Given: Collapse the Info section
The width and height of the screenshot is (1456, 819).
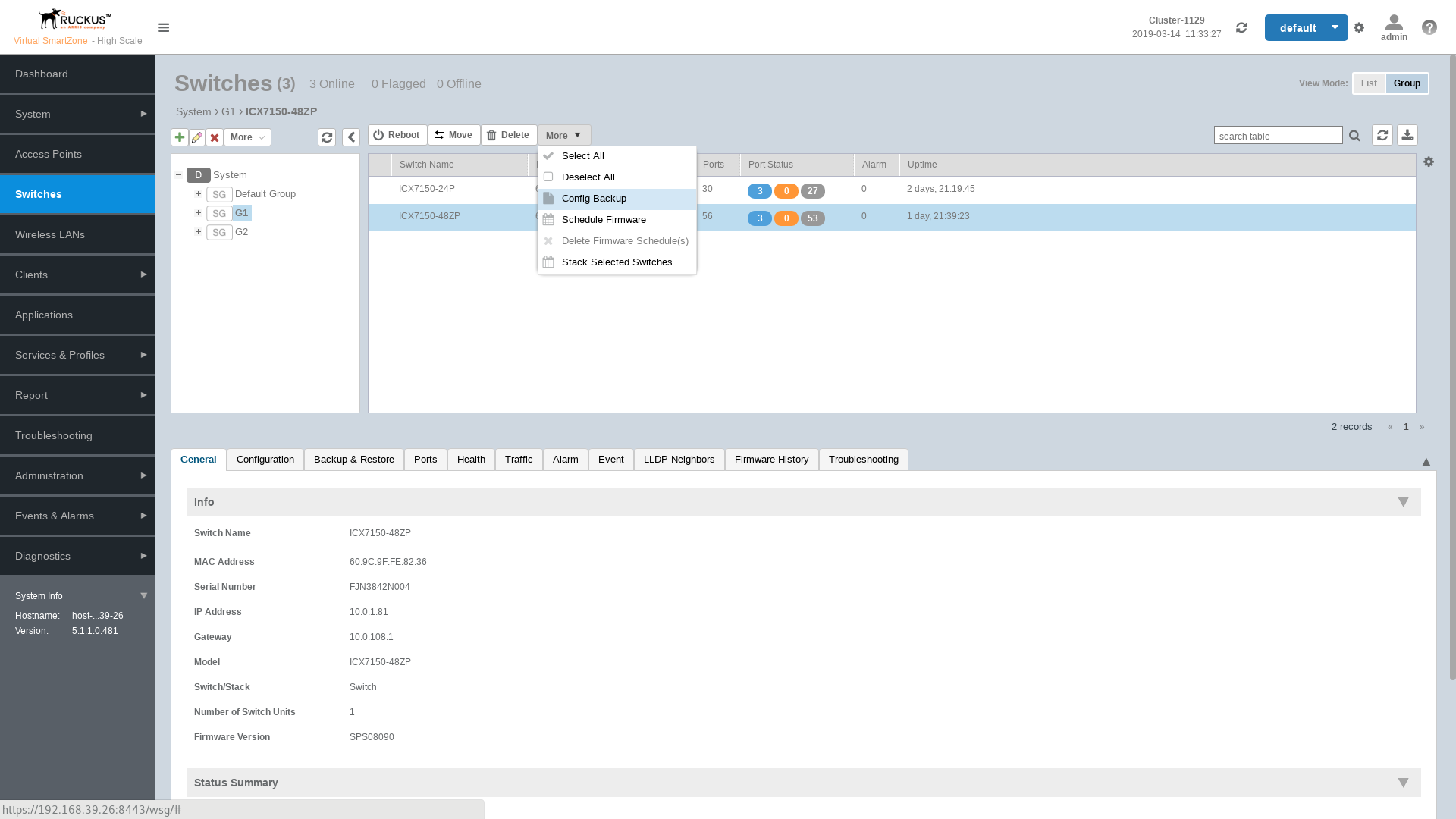Looking at the screenshot, I should [x=1403, y=502].
